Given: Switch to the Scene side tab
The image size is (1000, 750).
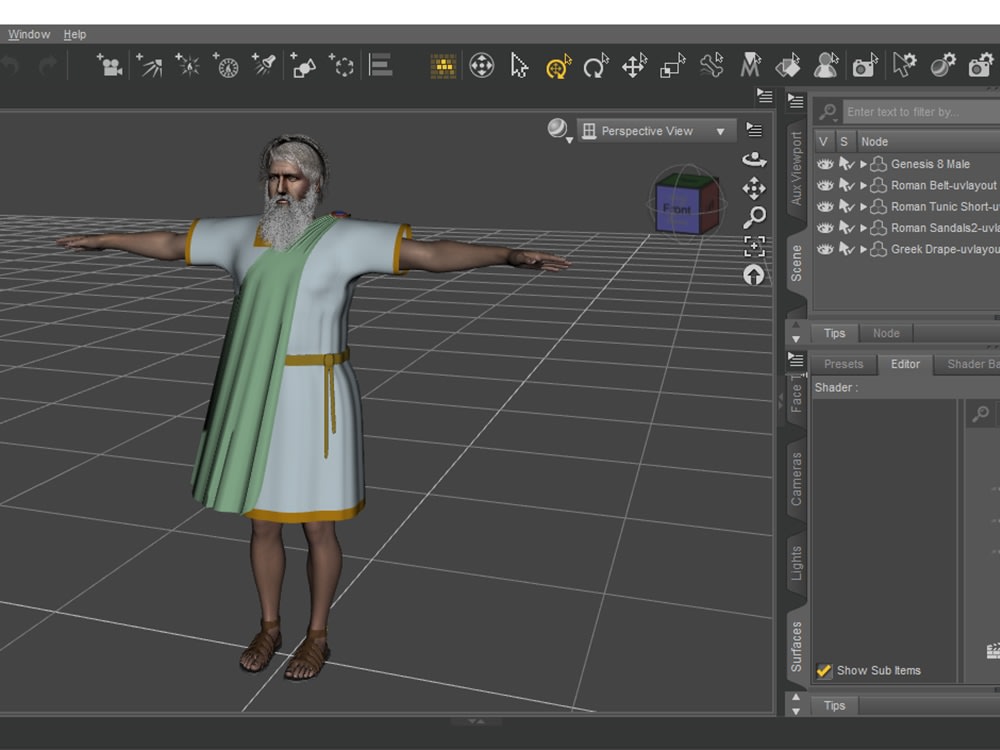Looking at the screenshot, I should (x=796, y=263).
